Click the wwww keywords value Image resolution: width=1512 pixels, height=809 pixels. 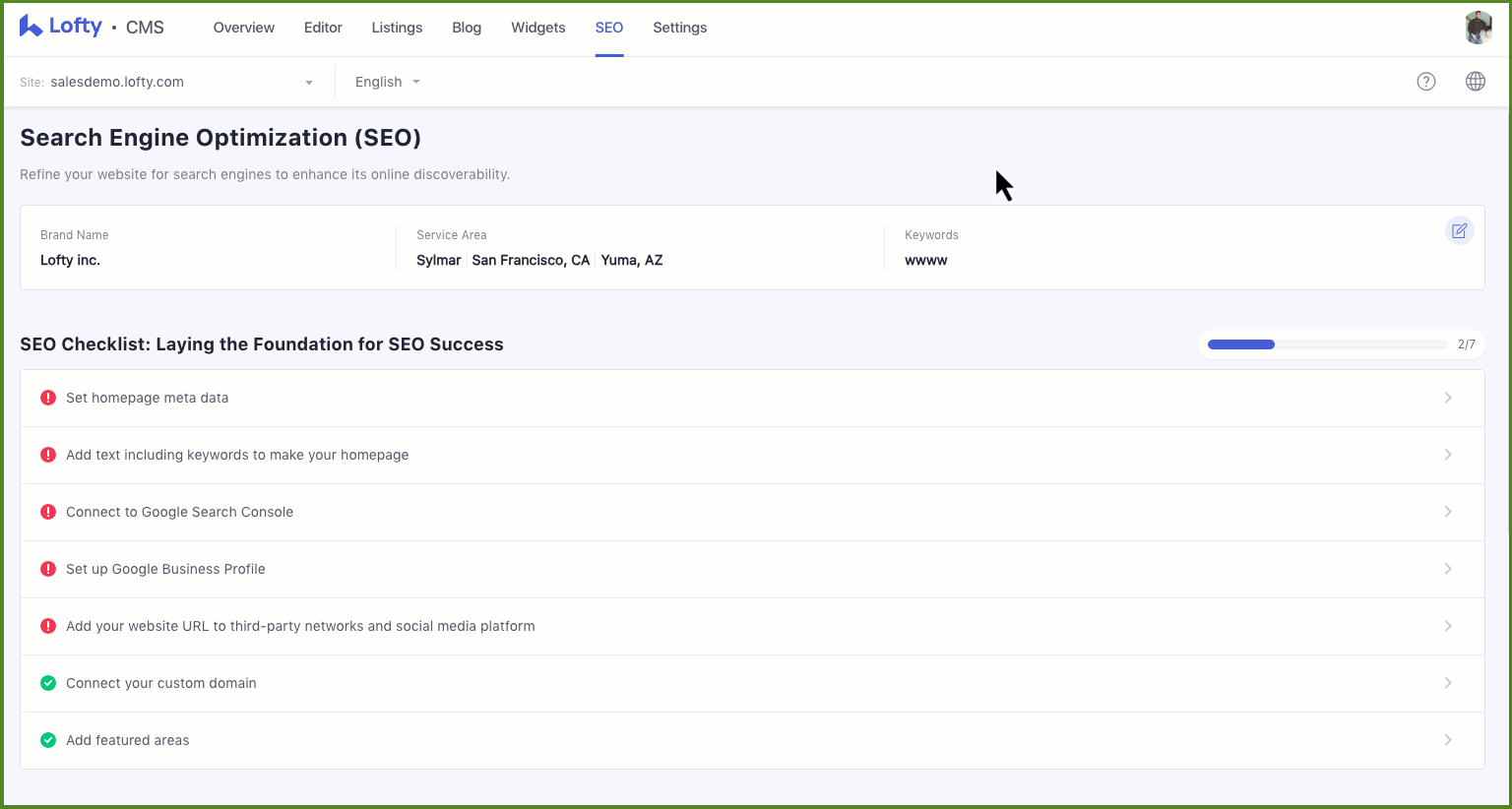click(x=926, y=260)
